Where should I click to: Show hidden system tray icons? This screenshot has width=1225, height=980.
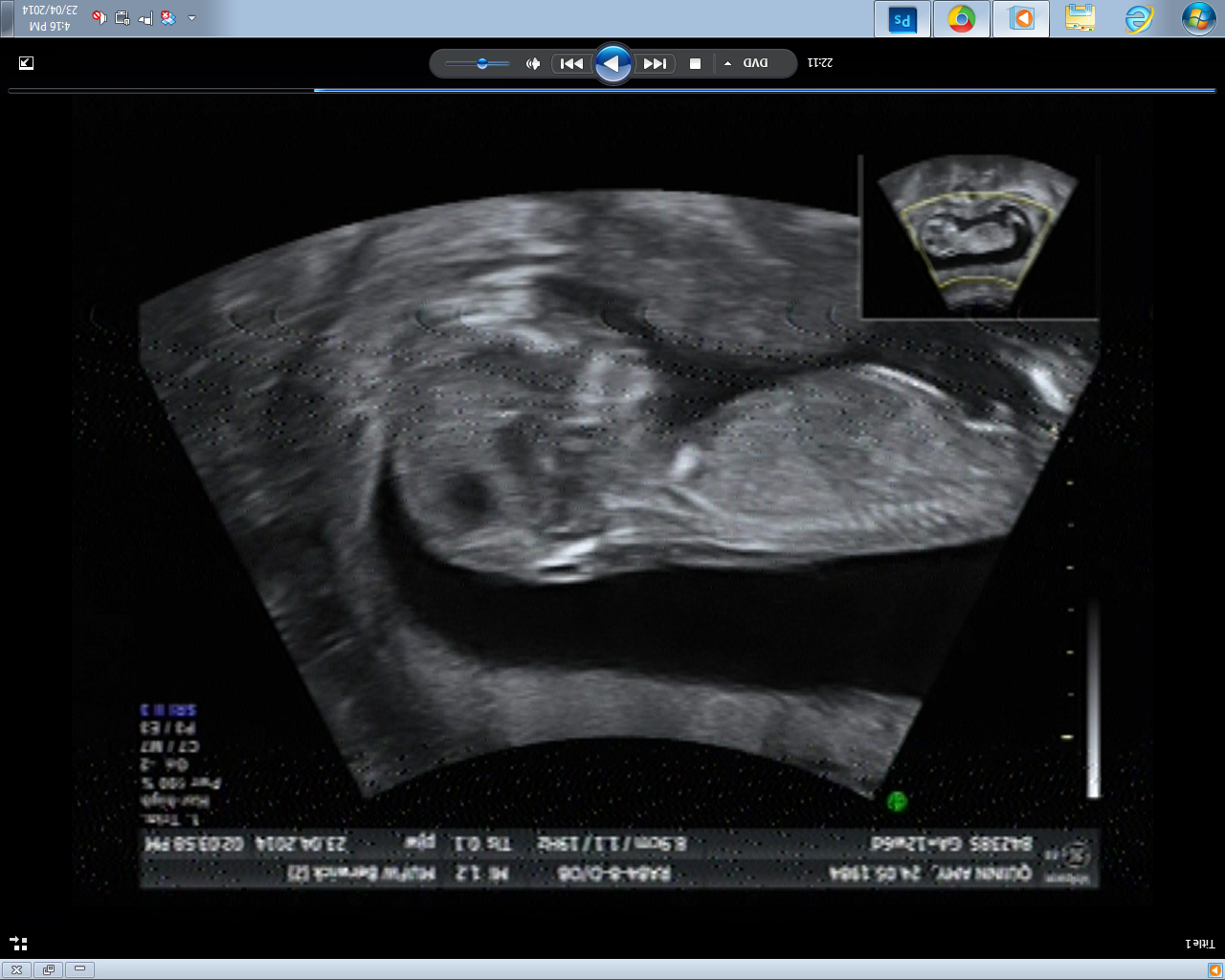tap(191, 18)
